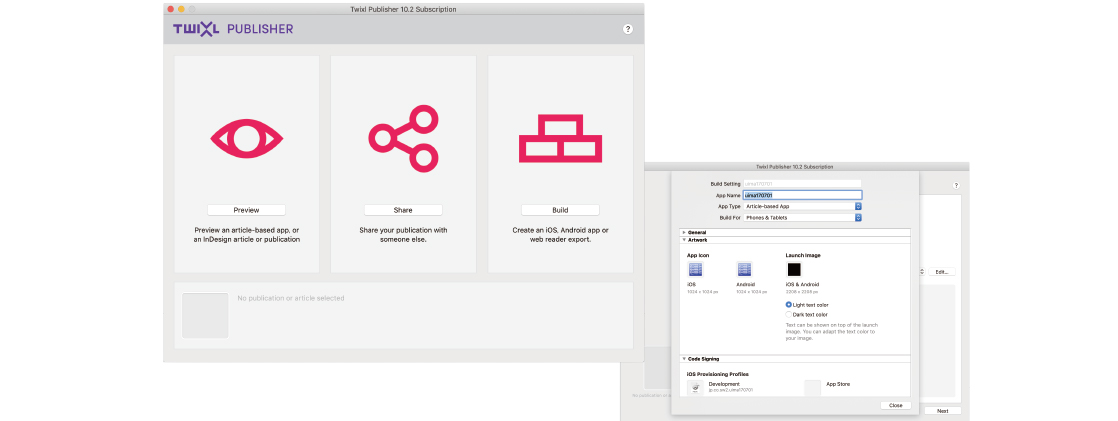Click the 'App Icon' label
1118x421 pixels.
pos(698,255)
